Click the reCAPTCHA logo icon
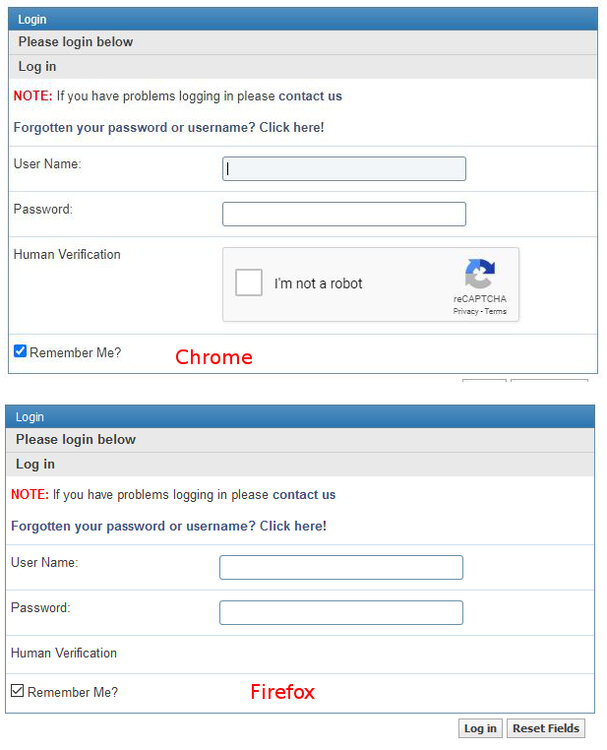The width and height of the screenshot is (607, 750). pos(480,273)
